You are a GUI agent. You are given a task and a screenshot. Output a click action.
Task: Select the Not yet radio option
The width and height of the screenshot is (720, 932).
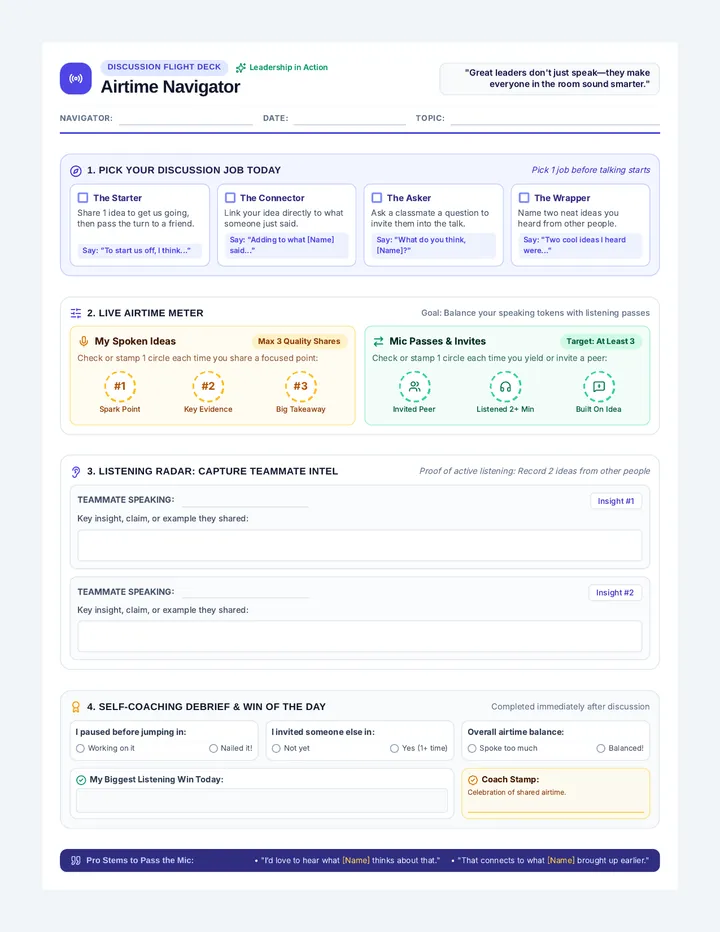[x=276, y=748]
